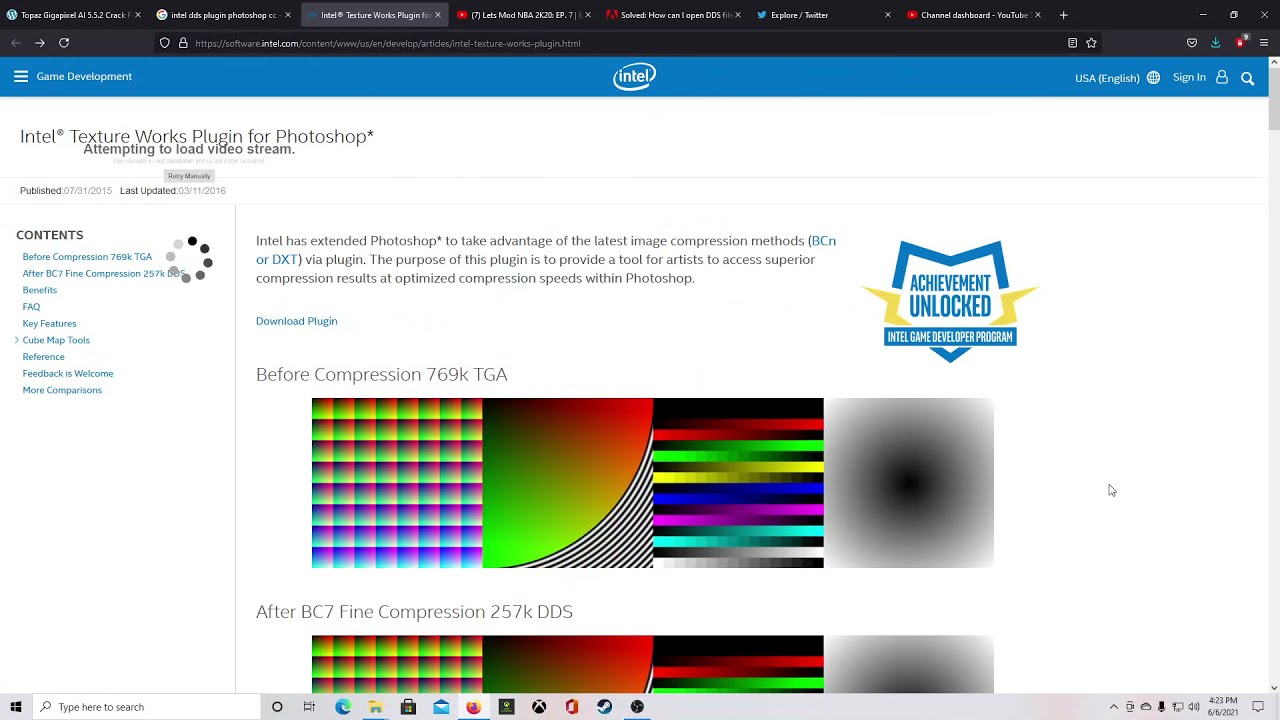Switch to Solved: How can I open DDS tab
Viewport: 1280px width, 720px height.
675,15
